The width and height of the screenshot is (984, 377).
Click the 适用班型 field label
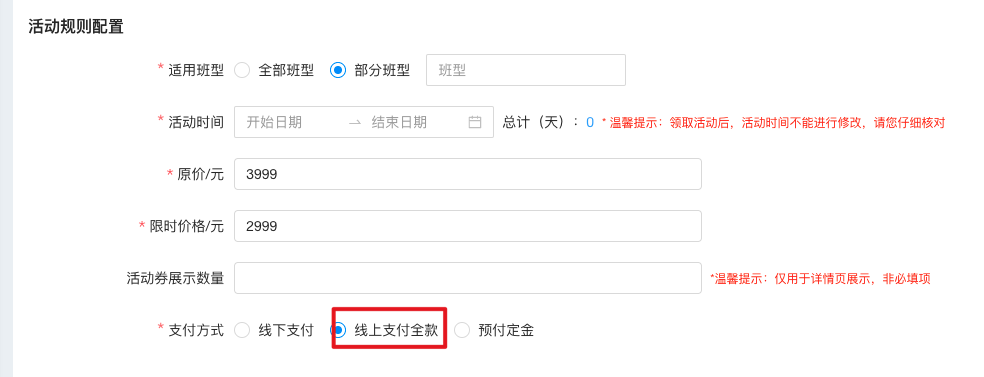[196, 70]
